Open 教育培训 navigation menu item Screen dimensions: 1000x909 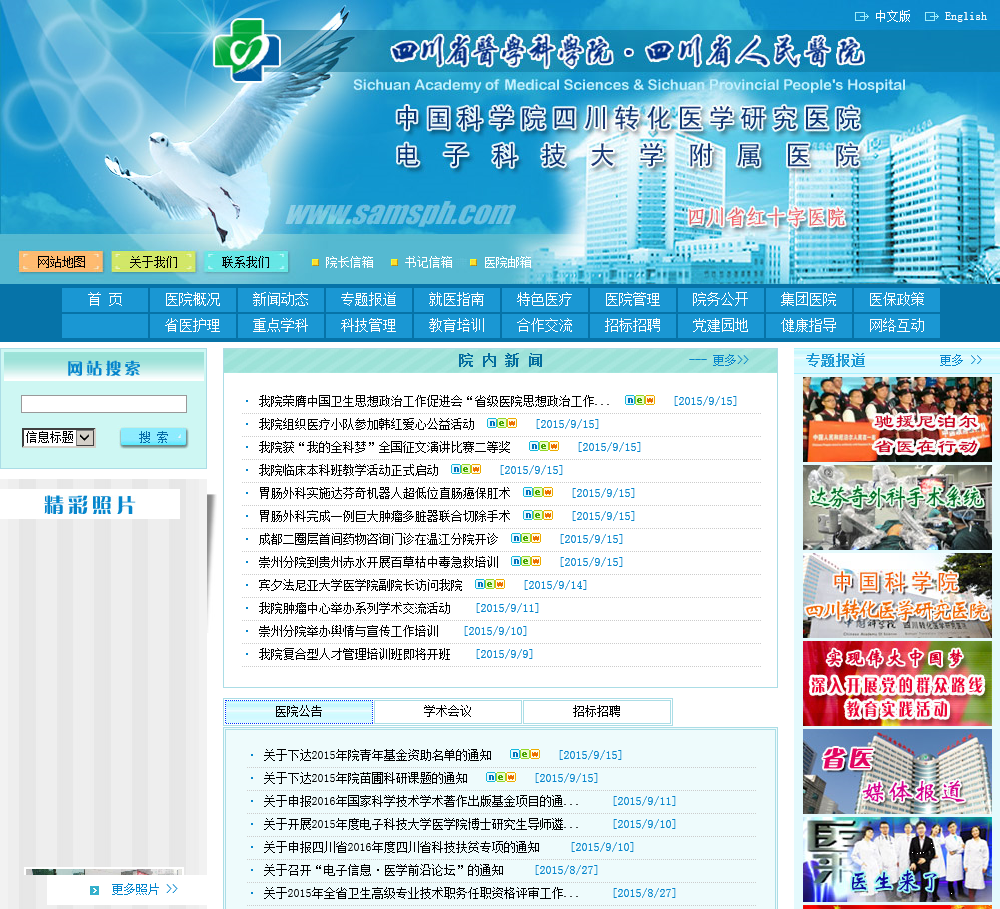[456, 325]
